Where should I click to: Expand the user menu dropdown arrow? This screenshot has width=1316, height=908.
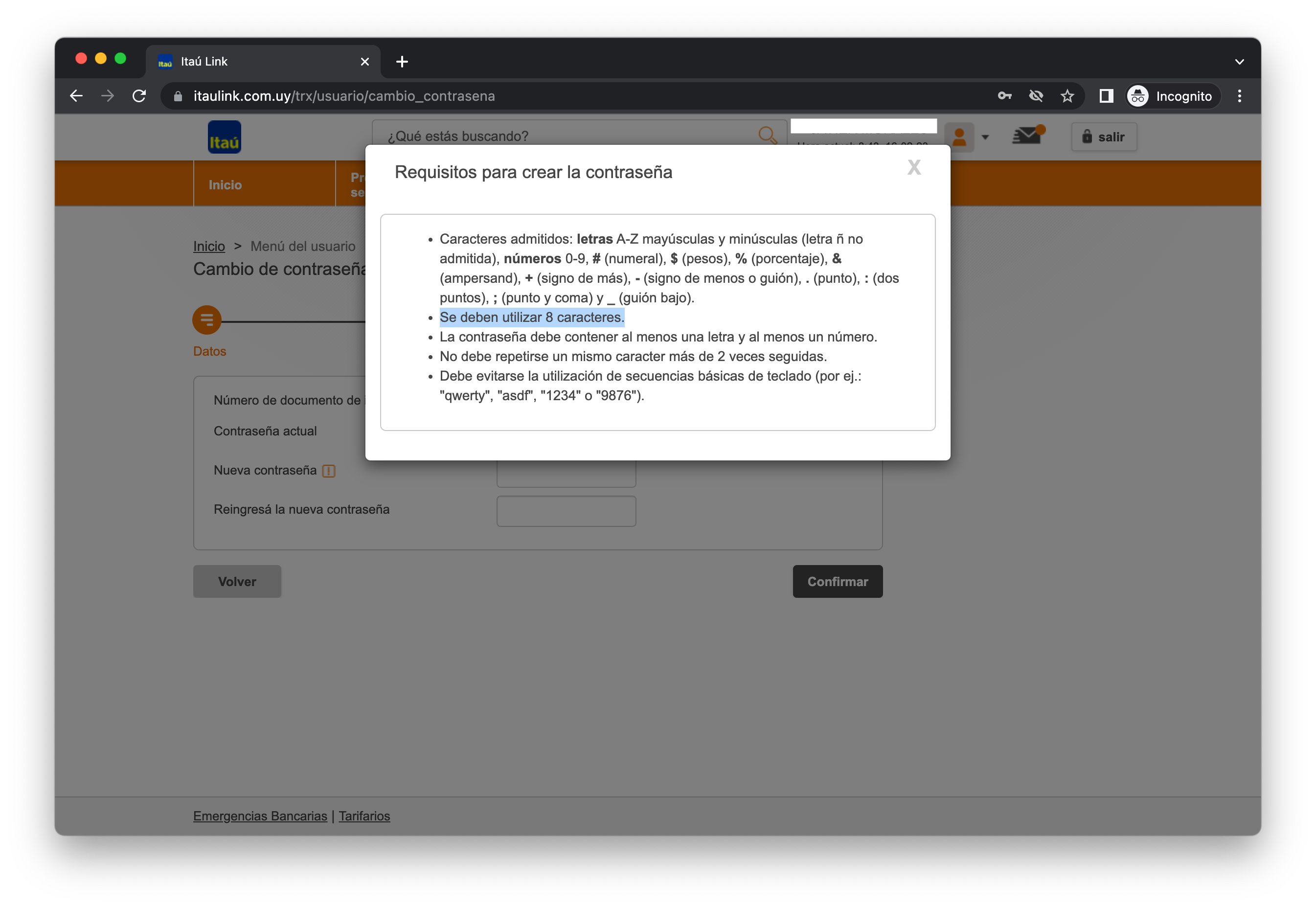(985, 137)
